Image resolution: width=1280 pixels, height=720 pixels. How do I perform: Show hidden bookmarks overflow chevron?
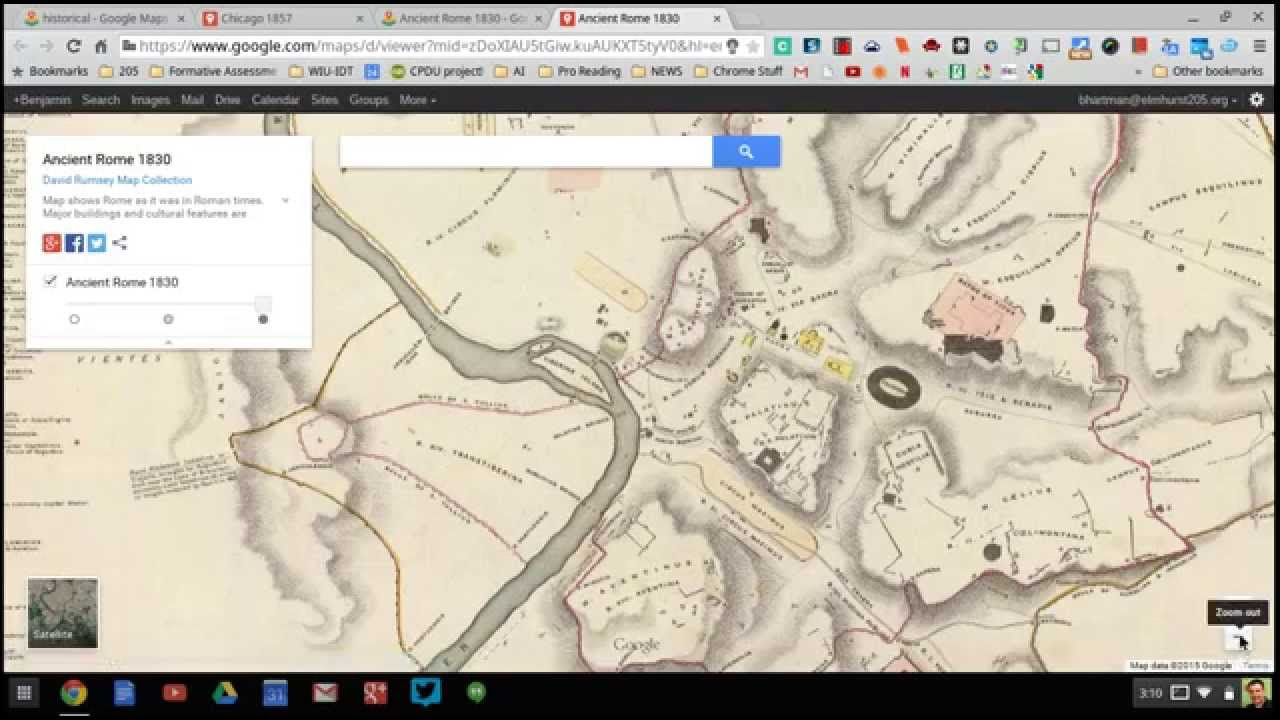(1138, 72)
